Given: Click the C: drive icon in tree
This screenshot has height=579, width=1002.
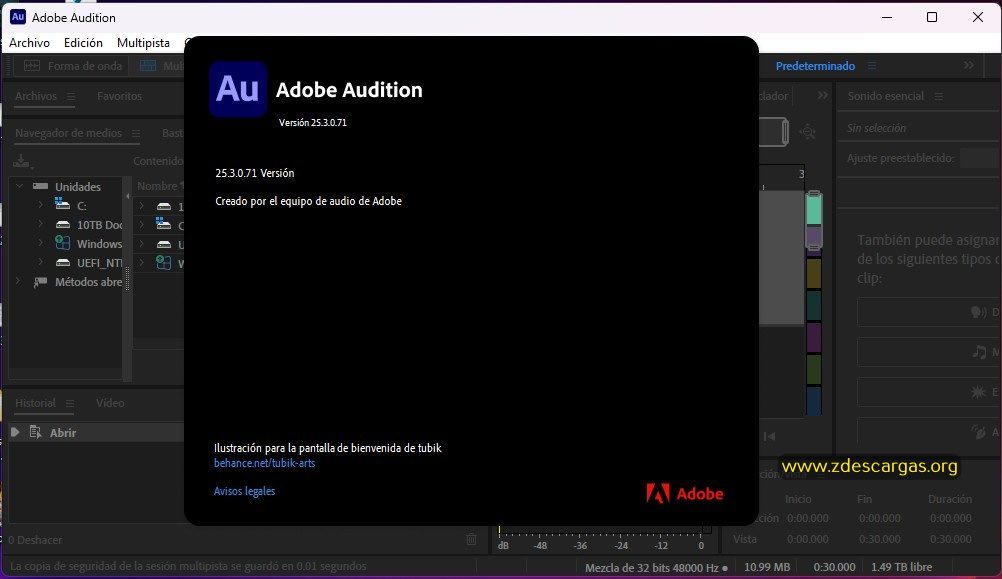Looking at the screenshot, I should 63,205.
